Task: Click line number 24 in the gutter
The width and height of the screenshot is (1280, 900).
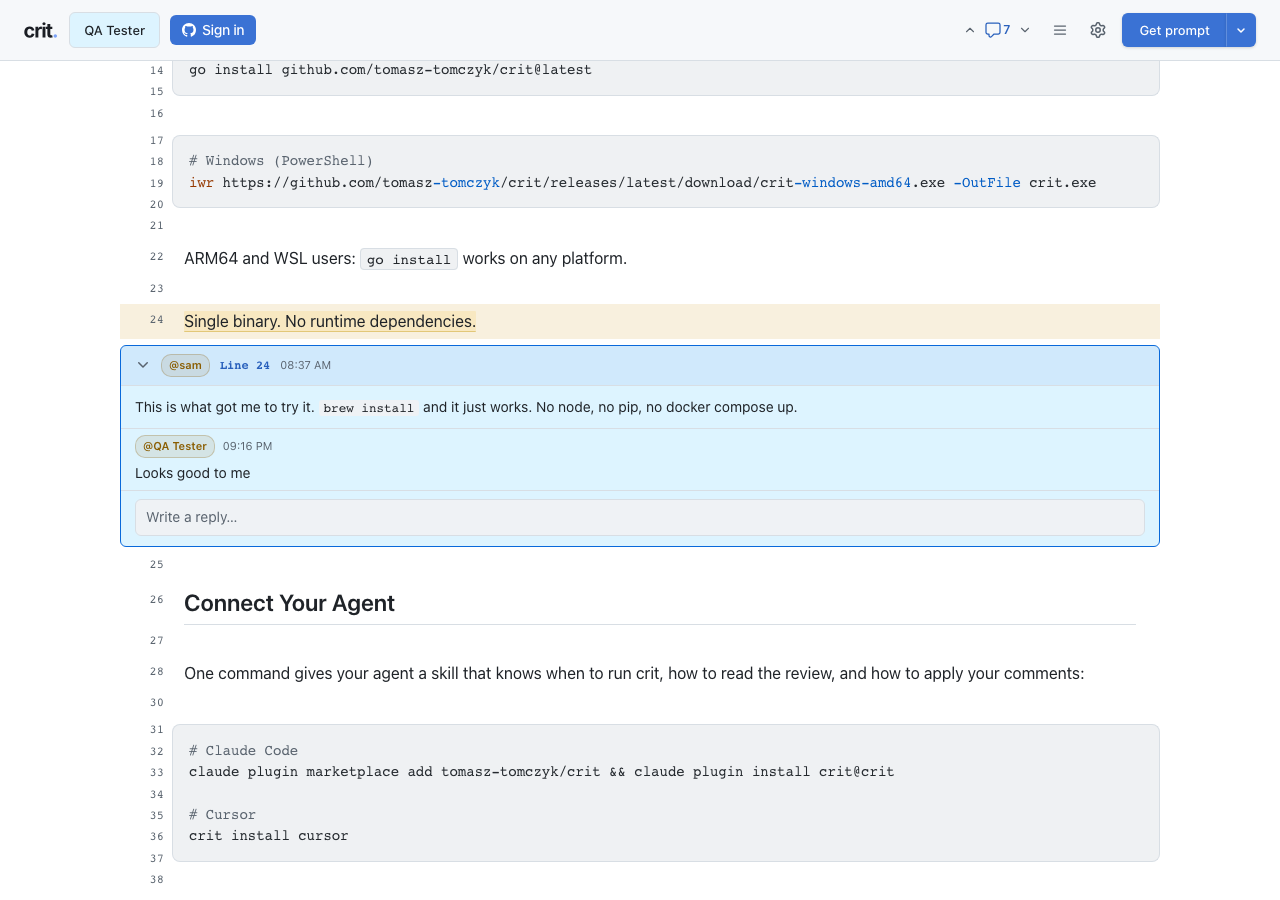Action: [x=156, y=319]
